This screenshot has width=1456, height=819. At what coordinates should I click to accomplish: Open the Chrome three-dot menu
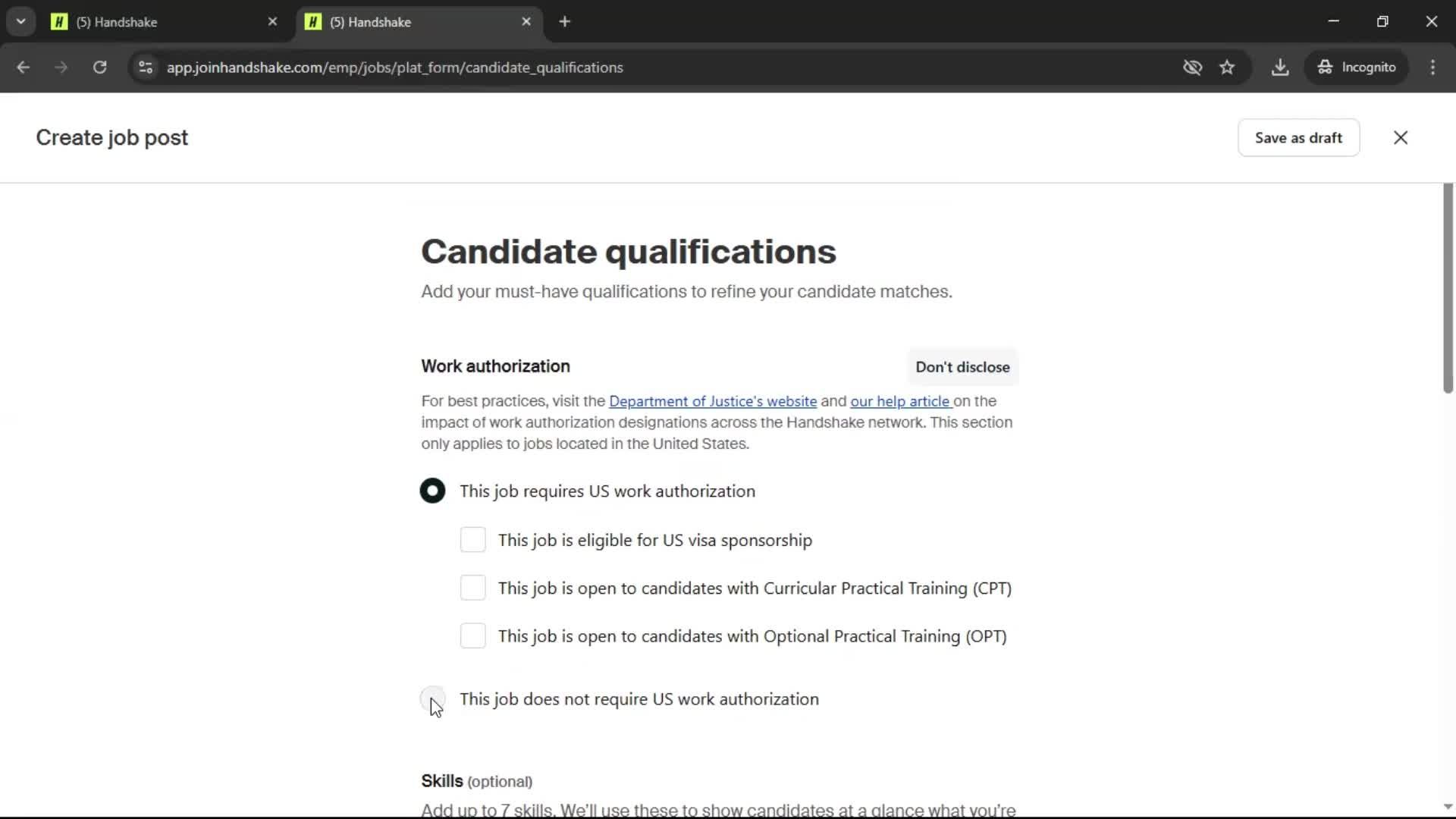click(x=1432, y=67)
